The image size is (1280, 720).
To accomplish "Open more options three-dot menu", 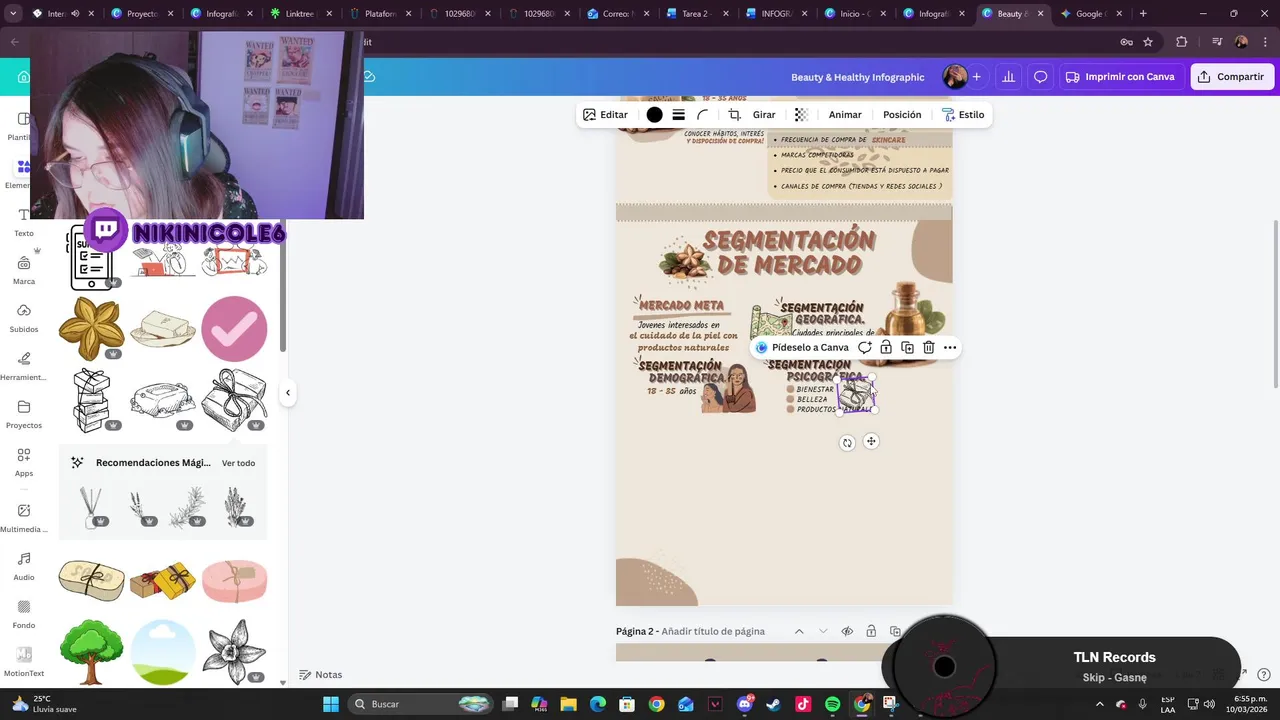I will tap(950, 348).
